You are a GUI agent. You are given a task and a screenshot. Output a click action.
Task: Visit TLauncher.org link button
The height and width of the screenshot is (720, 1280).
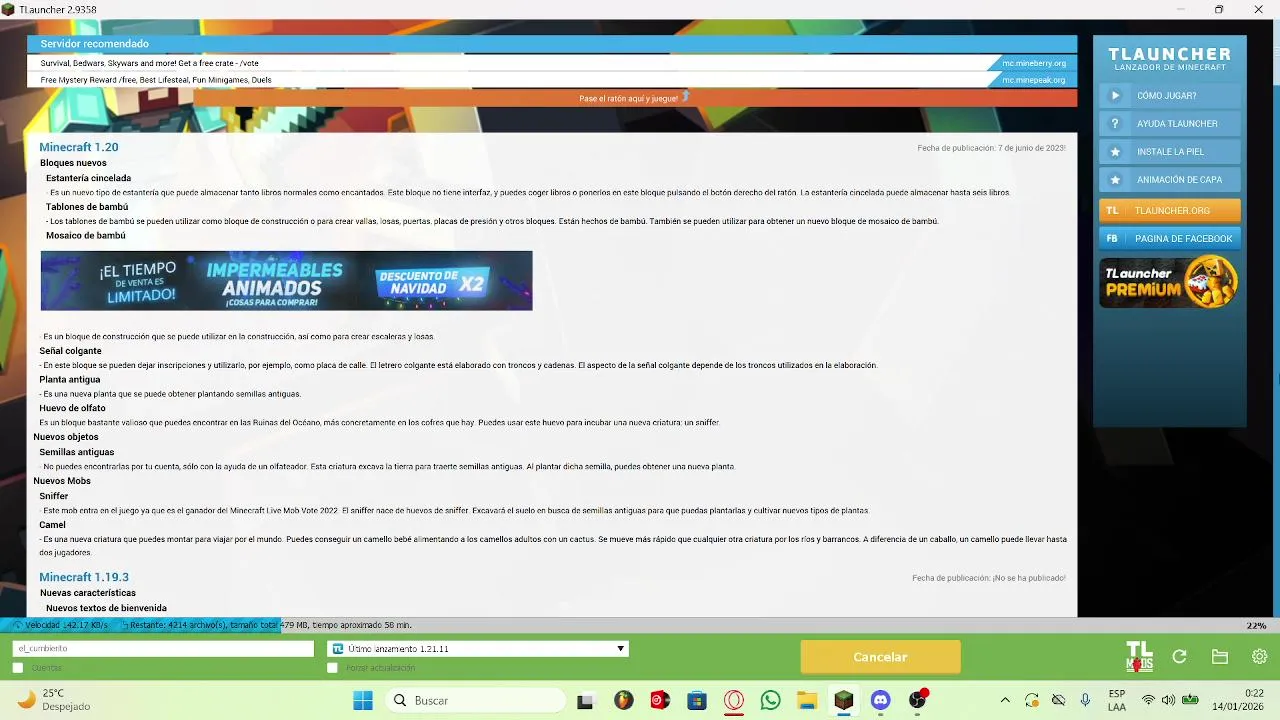point(1169,211)
